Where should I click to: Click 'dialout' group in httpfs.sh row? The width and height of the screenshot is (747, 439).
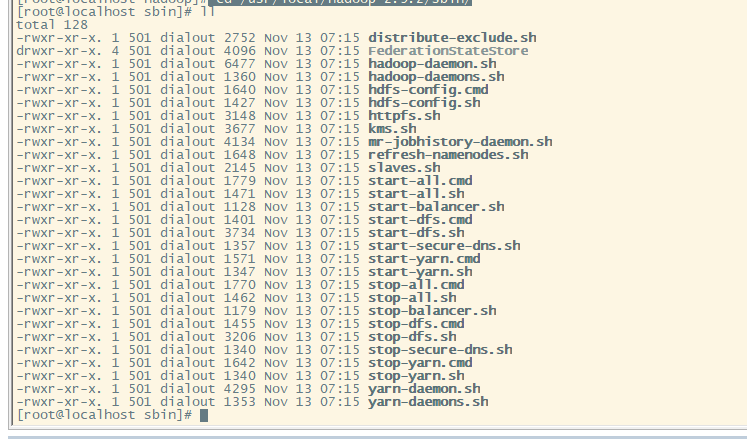point(188,116)
